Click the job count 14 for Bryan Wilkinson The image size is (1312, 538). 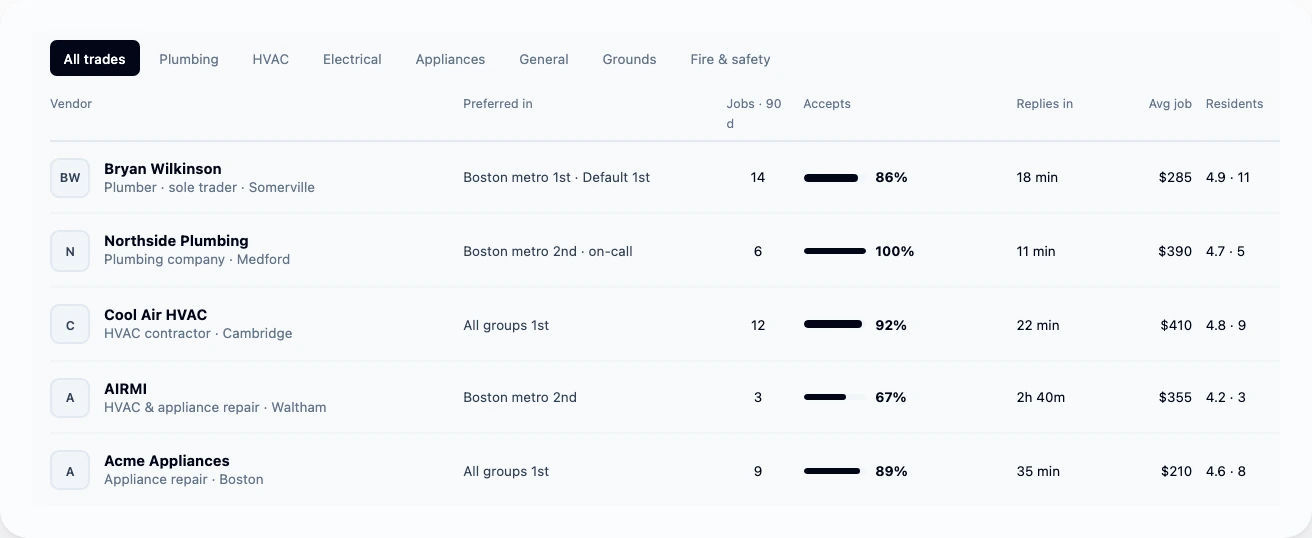[x=758, y=178]
